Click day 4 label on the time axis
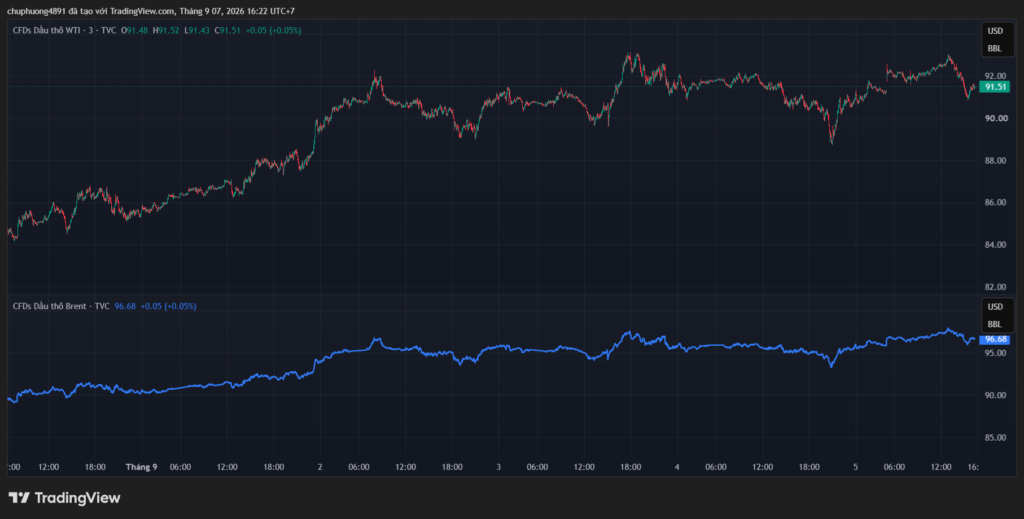1024x519 pixels. pyautogui.click(x=677, y=467)
